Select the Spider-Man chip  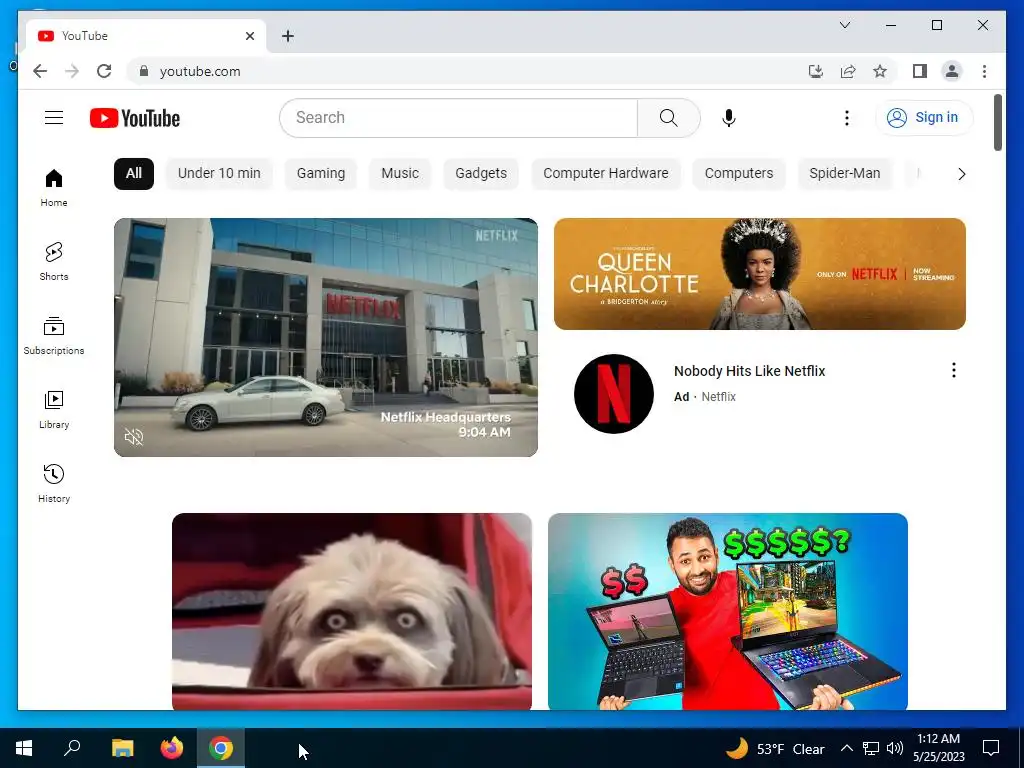845,174
